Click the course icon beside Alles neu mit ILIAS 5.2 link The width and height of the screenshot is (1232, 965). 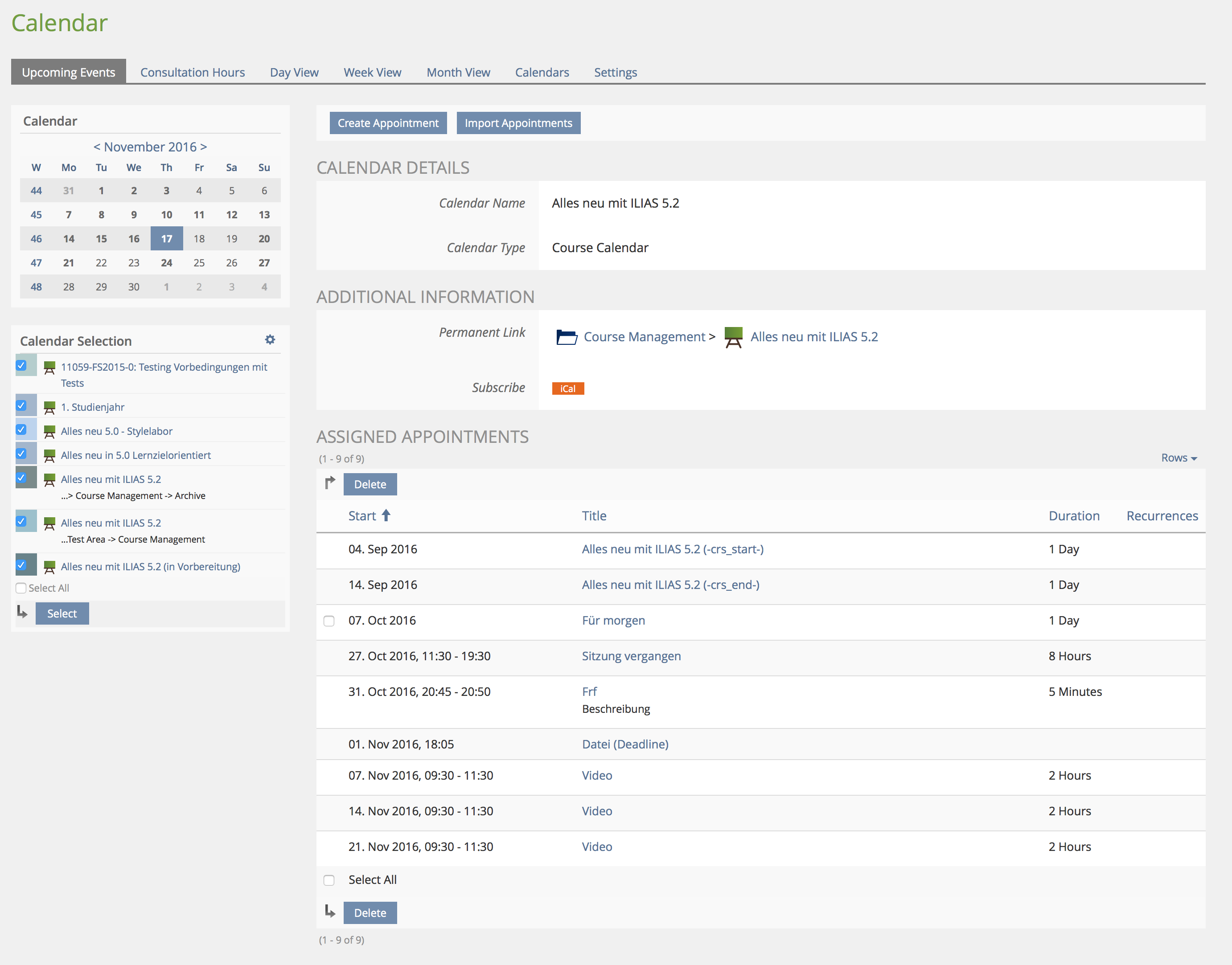(733, 337)
